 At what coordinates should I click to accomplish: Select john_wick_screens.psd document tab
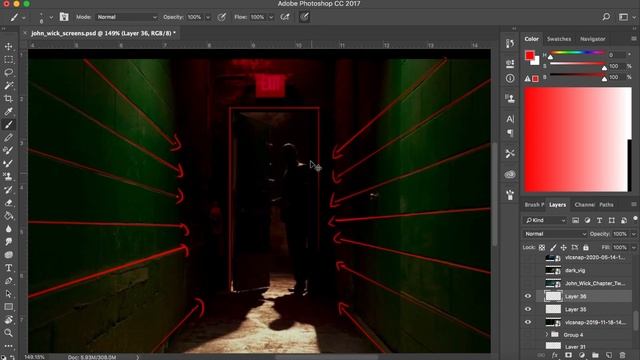103,33
